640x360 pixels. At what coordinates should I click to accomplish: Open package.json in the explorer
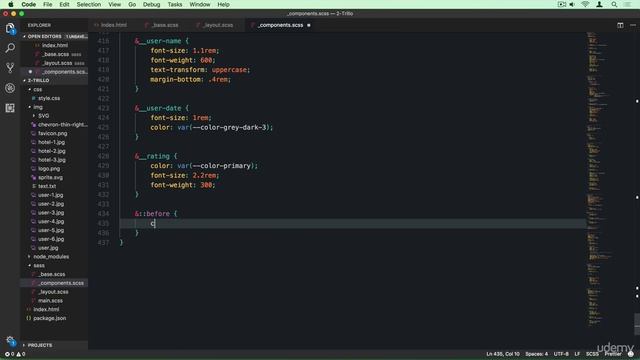click(49, 318)
